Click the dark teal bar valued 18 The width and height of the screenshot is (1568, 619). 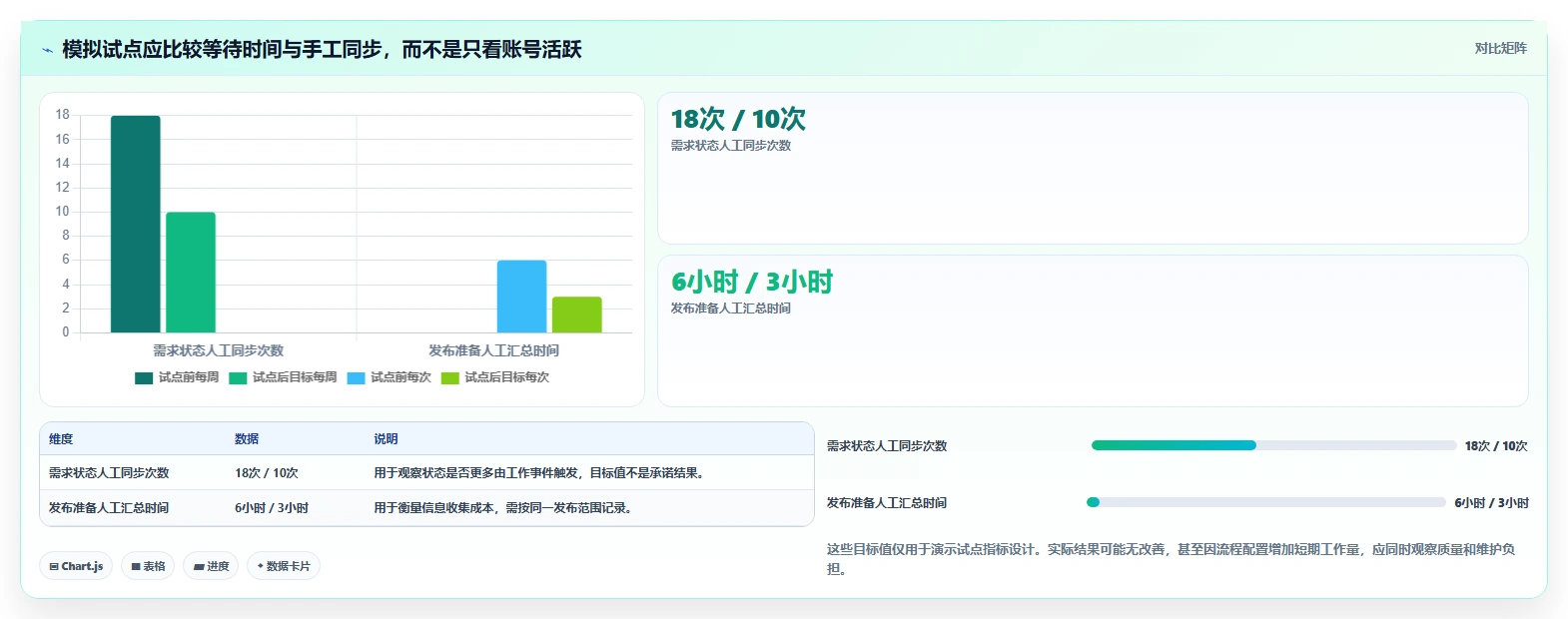point(136,224)
